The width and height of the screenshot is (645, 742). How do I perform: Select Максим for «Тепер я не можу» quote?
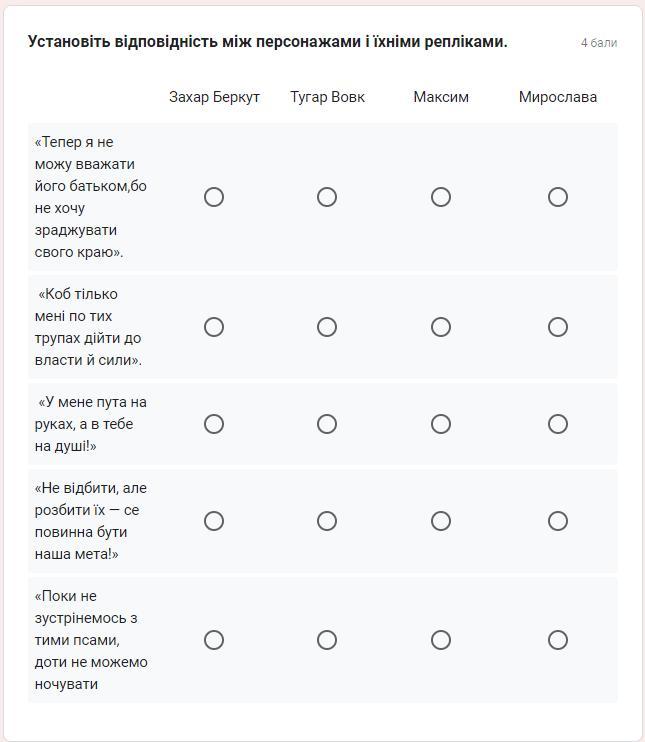click(441, 197)
